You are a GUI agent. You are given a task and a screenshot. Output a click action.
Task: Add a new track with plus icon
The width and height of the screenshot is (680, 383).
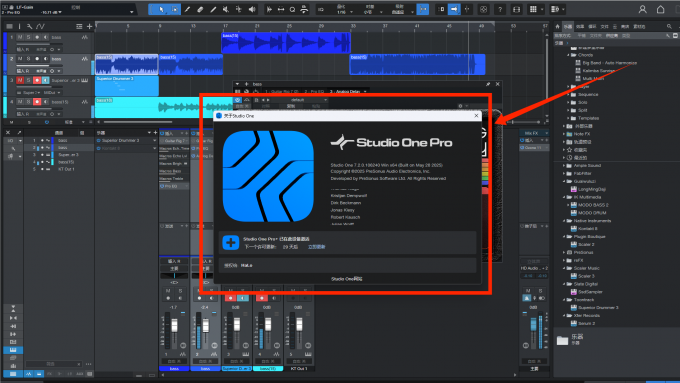tap(89, 26)
